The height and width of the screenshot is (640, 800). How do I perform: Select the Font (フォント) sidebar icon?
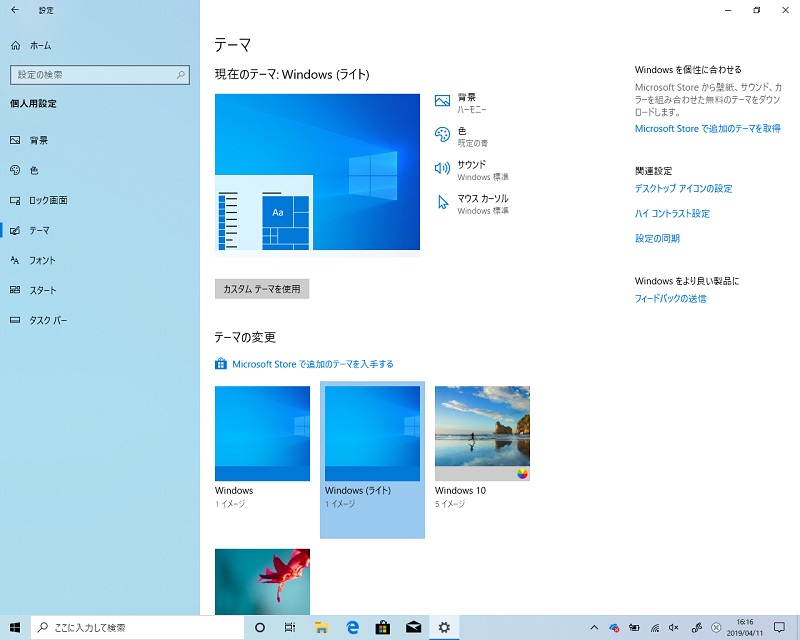click(15, 260)
